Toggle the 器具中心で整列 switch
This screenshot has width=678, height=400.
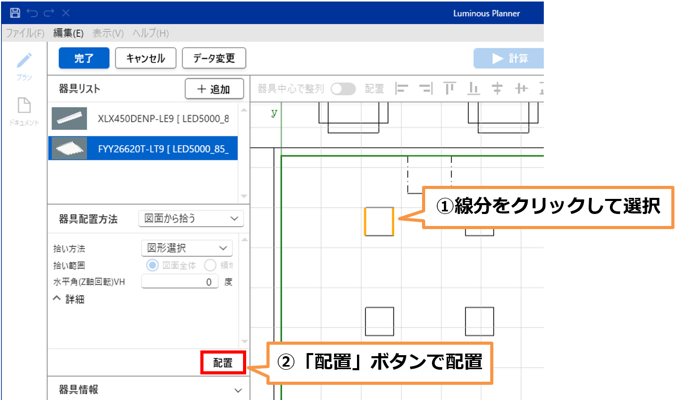tap(343, 88)
